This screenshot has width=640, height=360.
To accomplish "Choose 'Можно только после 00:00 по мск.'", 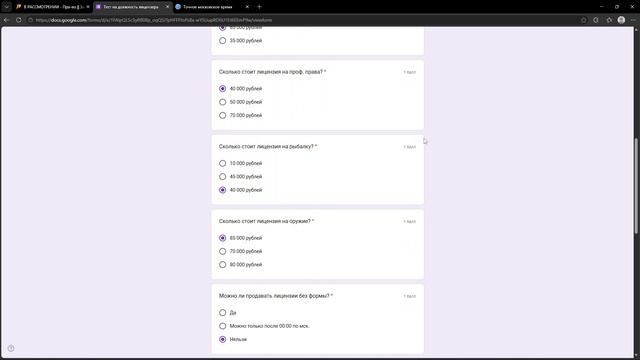I will coord(222,326).
